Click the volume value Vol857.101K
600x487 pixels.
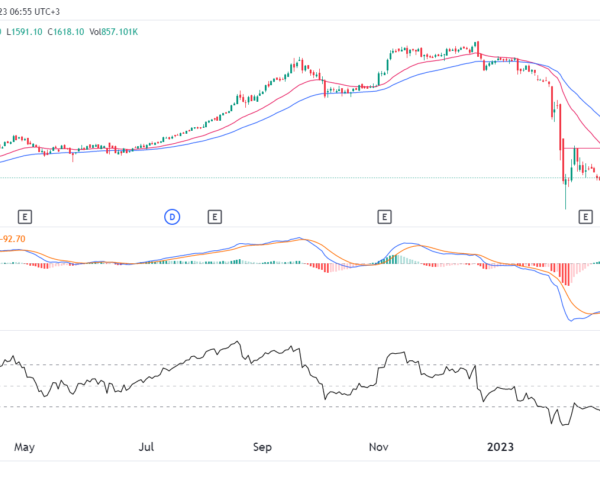pos(114,32)
